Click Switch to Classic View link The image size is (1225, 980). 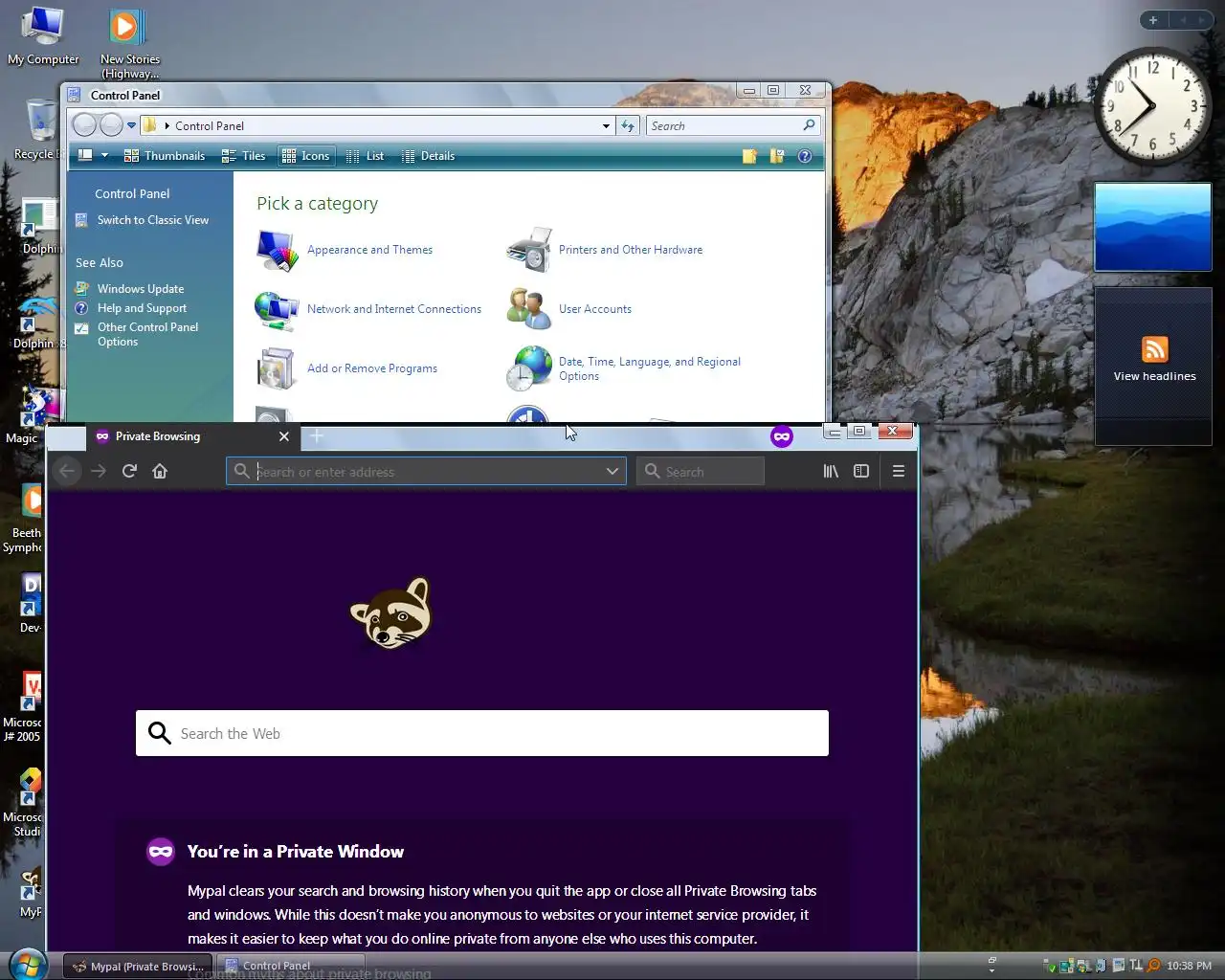point(153,220)
